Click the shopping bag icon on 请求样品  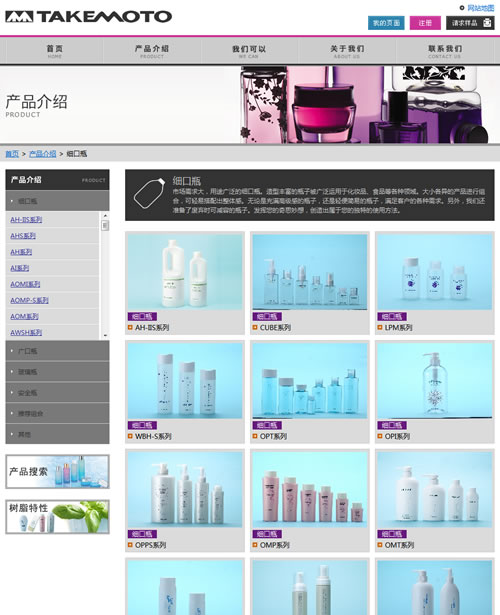(x=487, y=23)
